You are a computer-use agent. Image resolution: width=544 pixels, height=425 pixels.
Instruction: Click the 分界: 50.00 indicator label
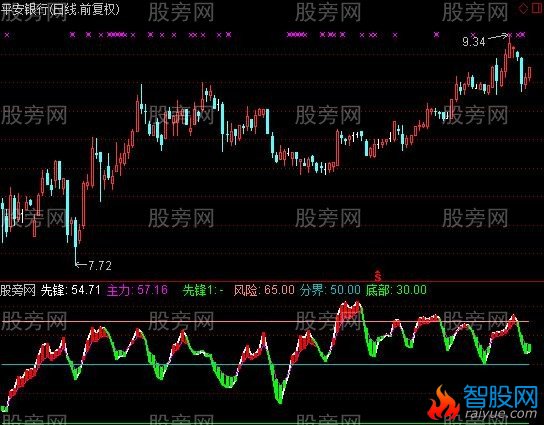(330, 290)
